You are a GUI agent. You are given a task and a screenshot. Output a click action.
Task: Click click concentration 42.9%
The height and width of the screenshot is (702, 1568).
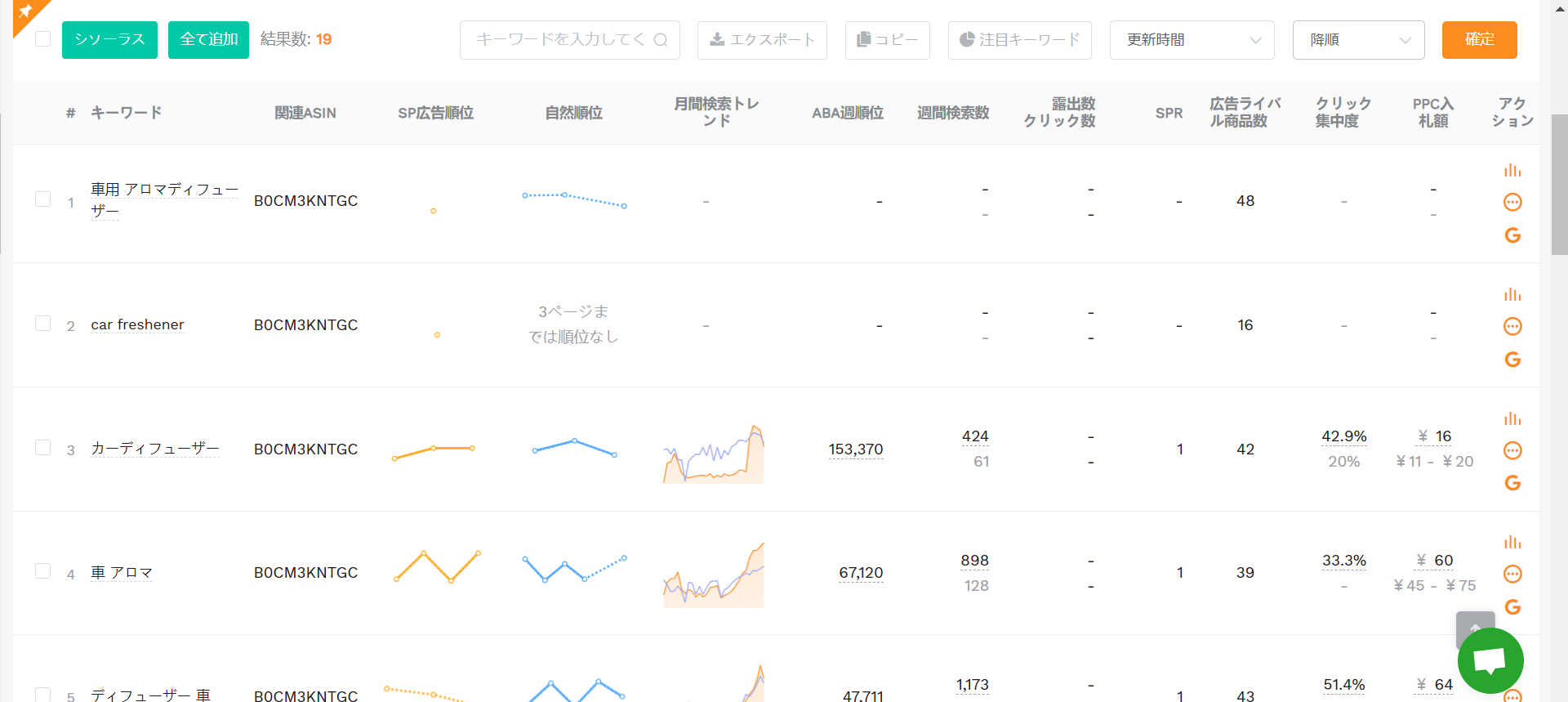[1344, 436]
